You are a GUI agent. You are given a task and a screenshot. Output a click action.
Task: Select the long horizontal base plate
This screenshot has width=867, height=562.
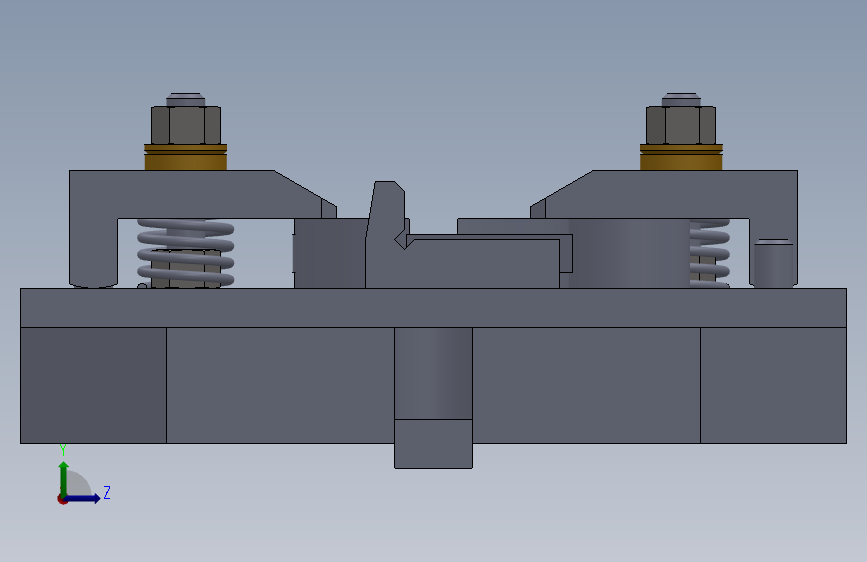[433, 308]
